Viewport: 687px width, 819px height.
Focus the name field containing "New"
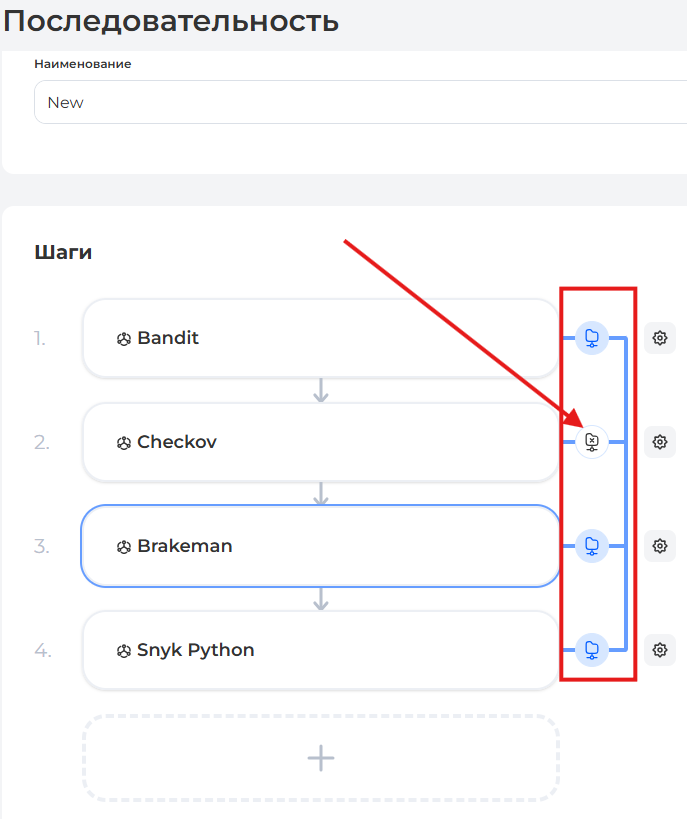350,102
